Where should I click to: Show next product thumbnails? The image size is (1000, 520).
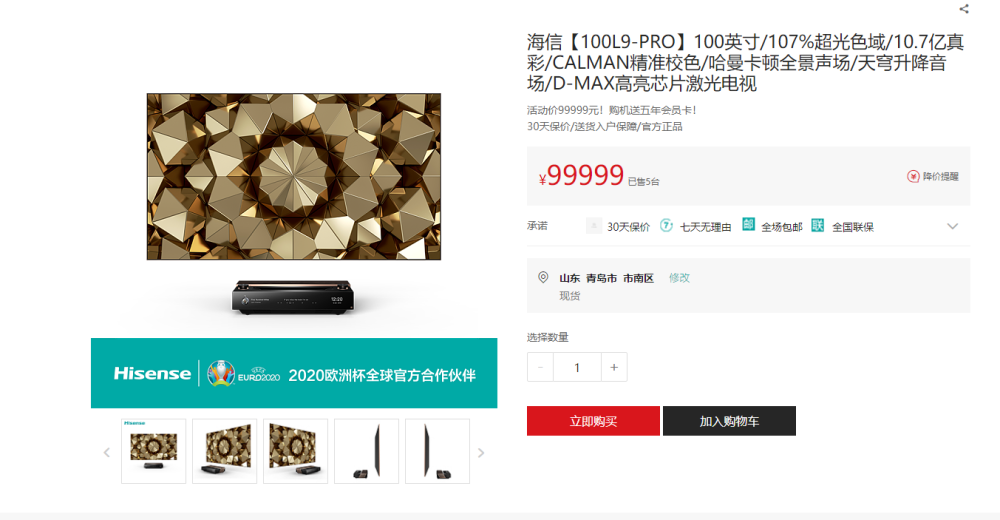(x=481, y=452)
